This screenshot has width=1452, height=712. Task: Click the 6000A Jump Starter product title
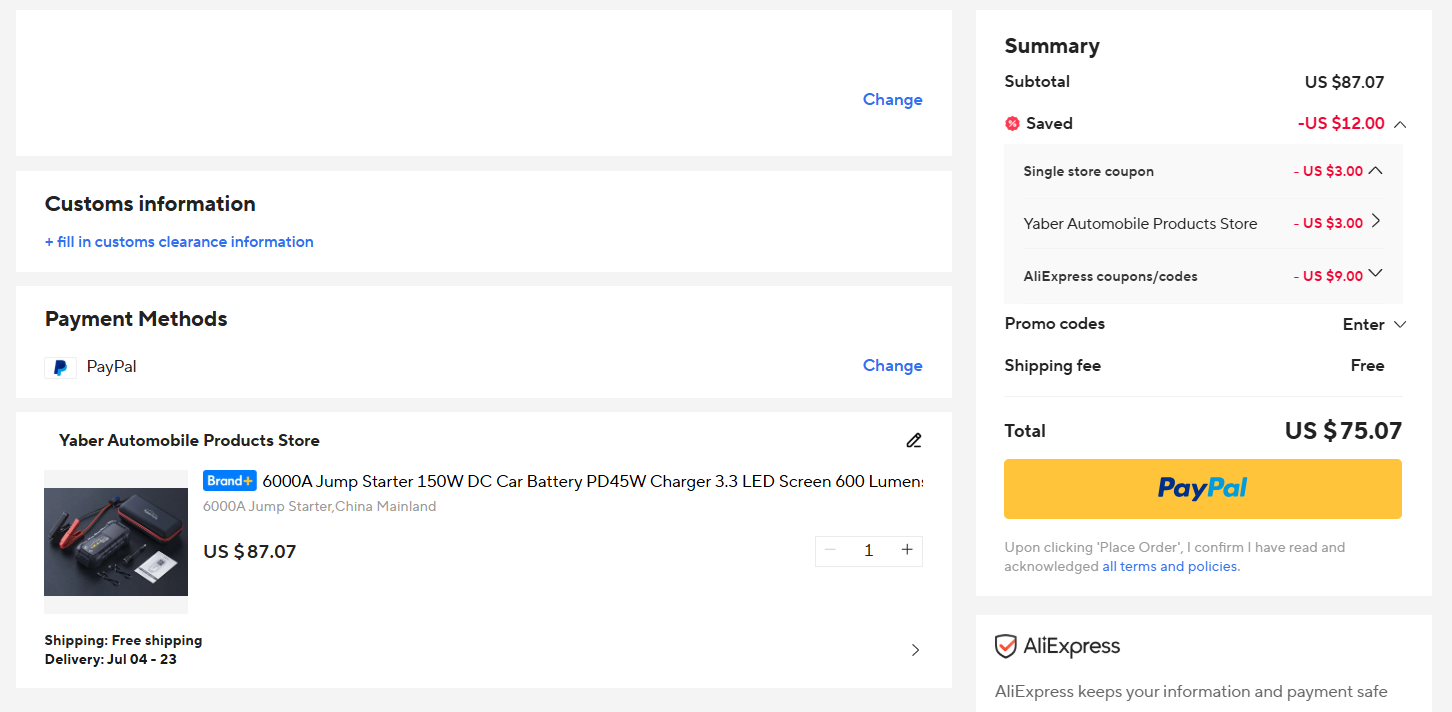[592, 481]
